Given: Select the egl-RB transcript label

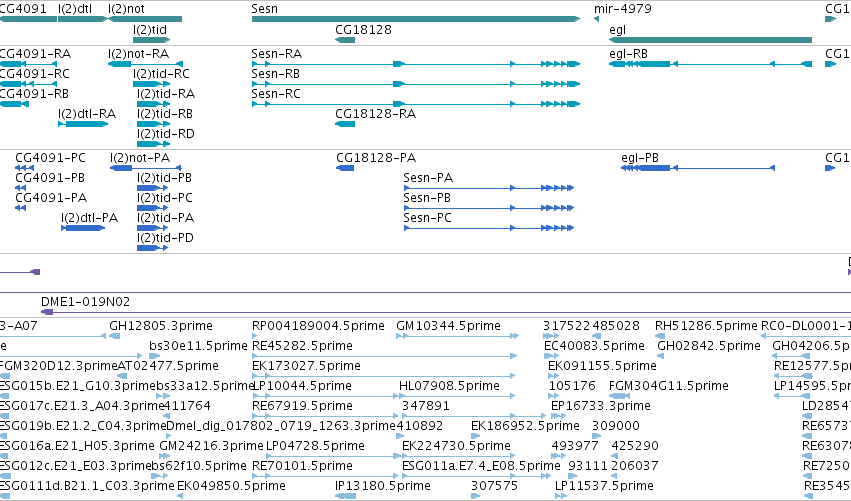Looking at the screenshot, I should pyautogui.click(x=628, y=54).
